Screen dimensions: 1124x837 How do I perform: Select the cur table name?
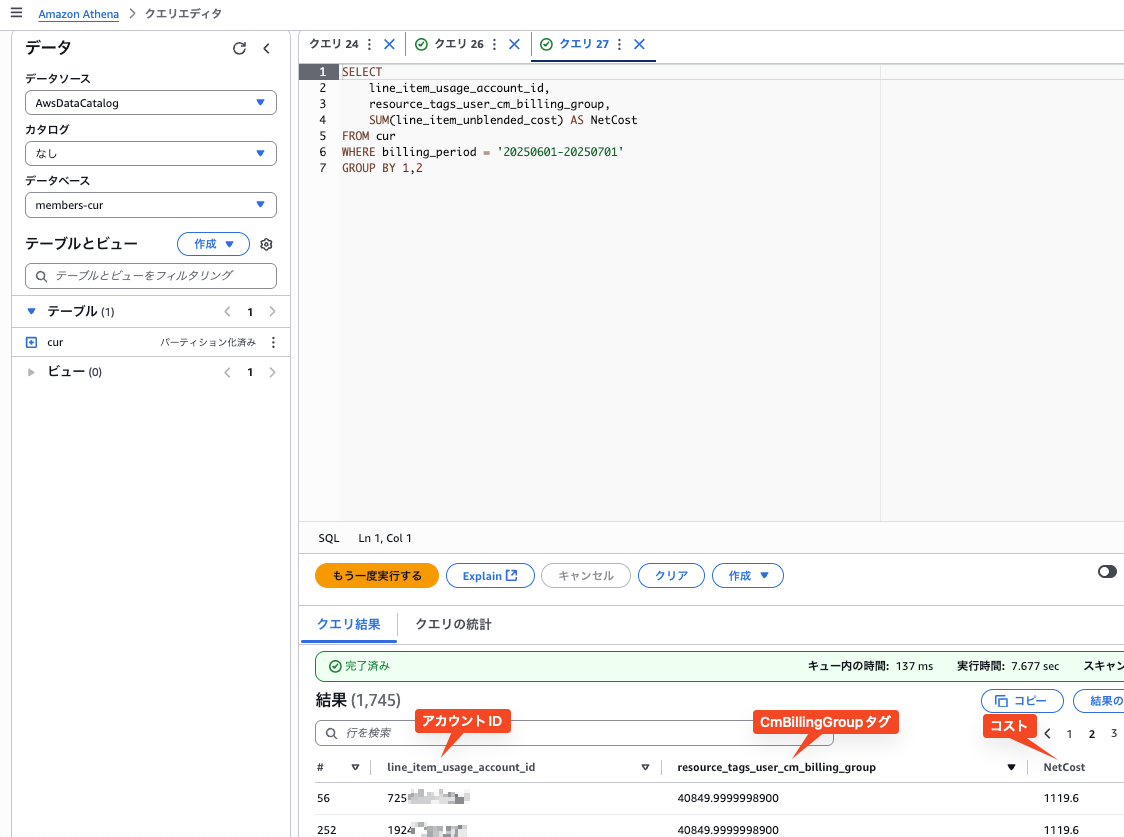(55, 343)
